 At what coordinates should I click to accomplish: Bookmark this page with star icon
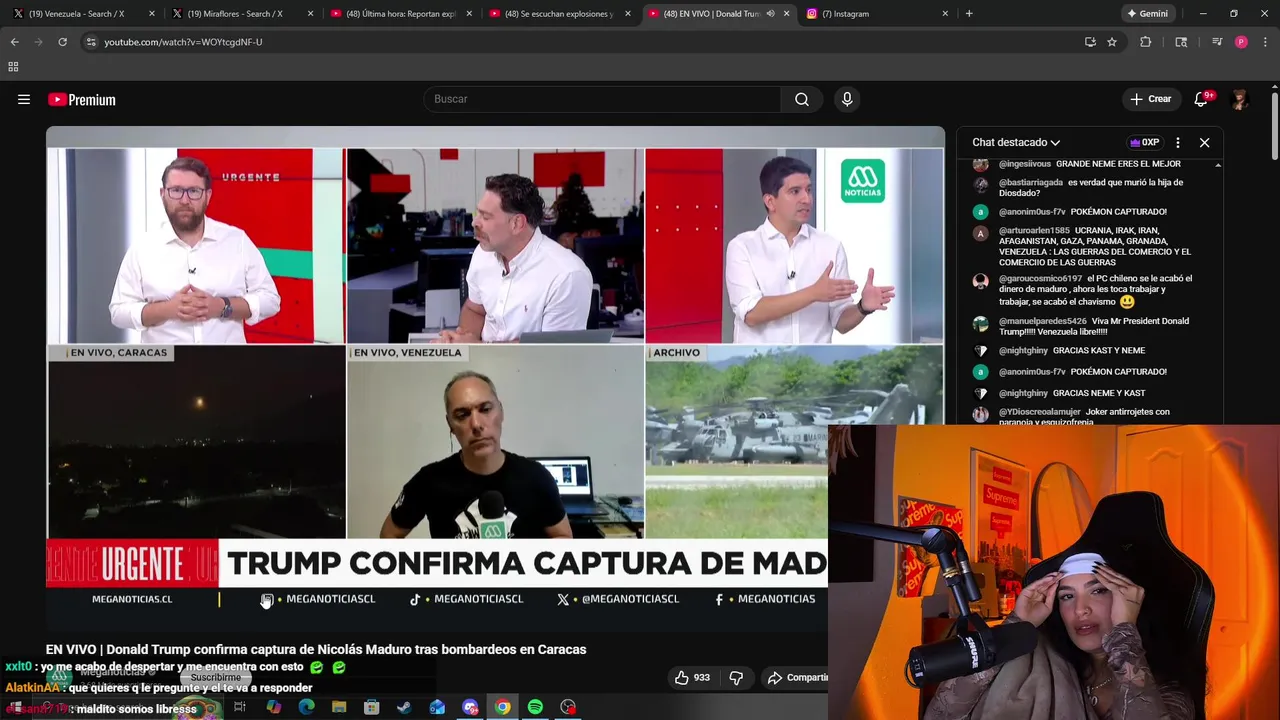click(x=1112, y=42)
